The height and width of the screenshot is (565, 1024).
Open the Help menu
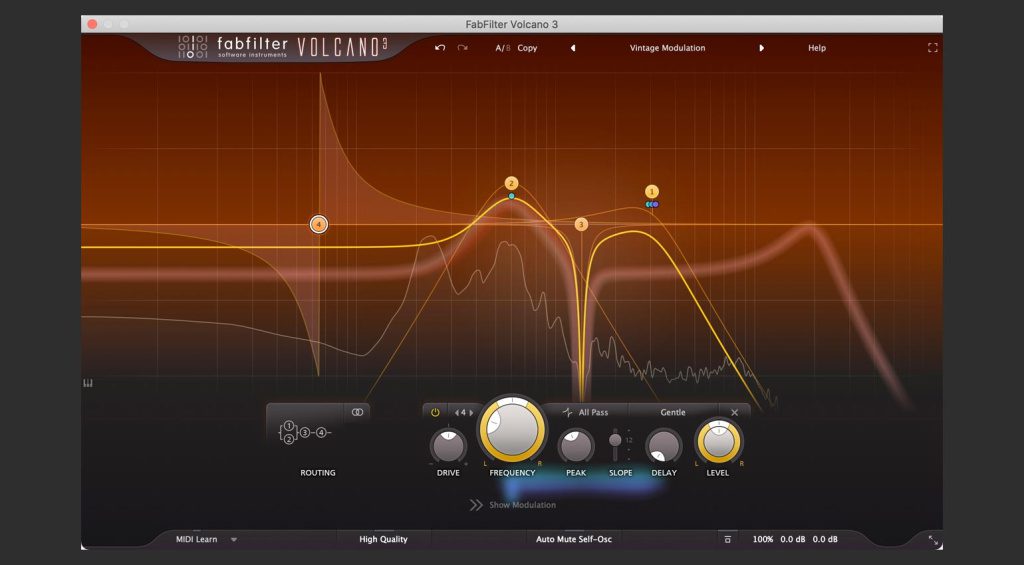click(816, 48)
